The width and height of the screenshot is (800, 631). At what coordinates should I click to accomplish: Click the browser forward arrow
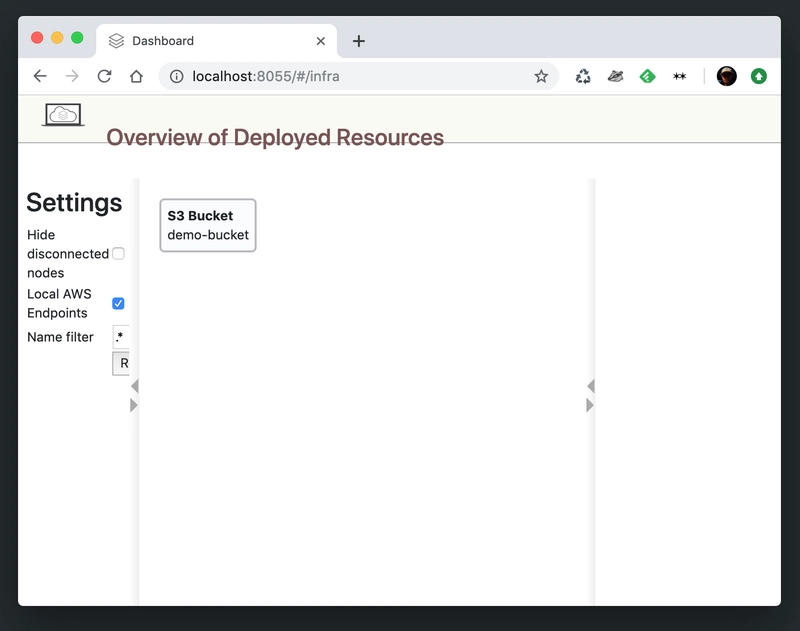72,77
